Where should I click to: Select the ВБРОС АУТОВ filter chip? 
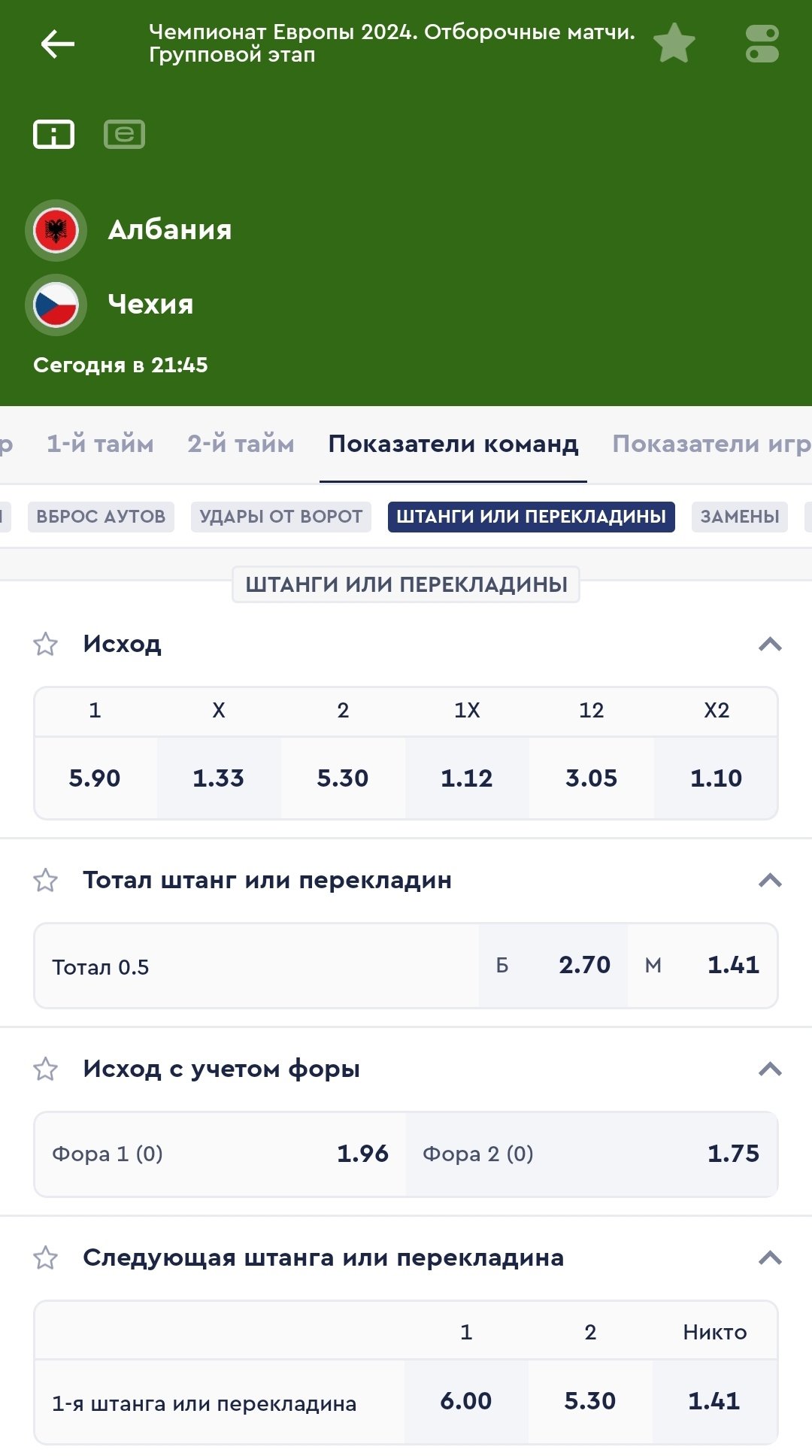[x=101, y=517]
